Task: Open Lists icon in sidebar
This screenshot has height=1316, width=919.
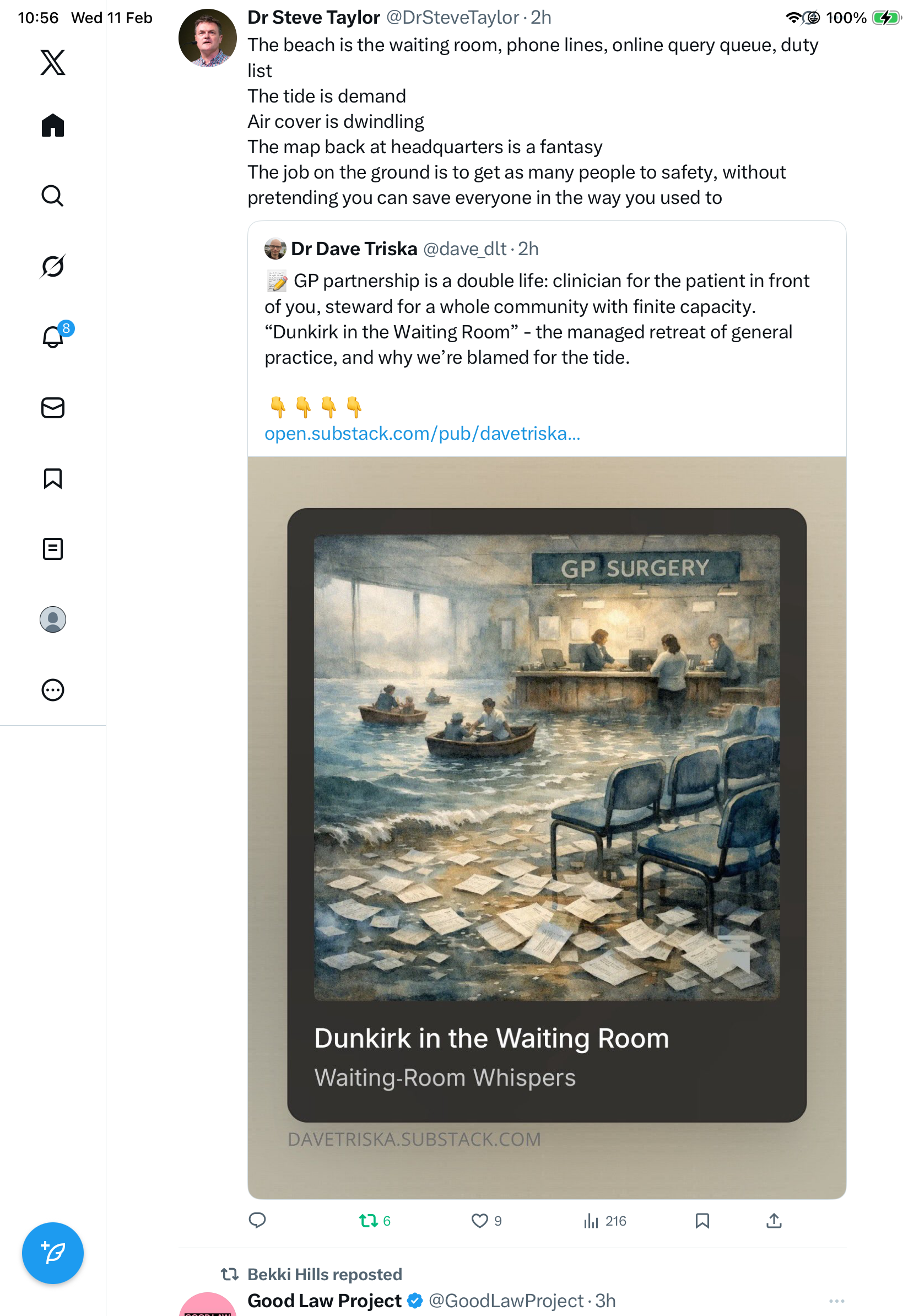Action: tap(53, 548)
